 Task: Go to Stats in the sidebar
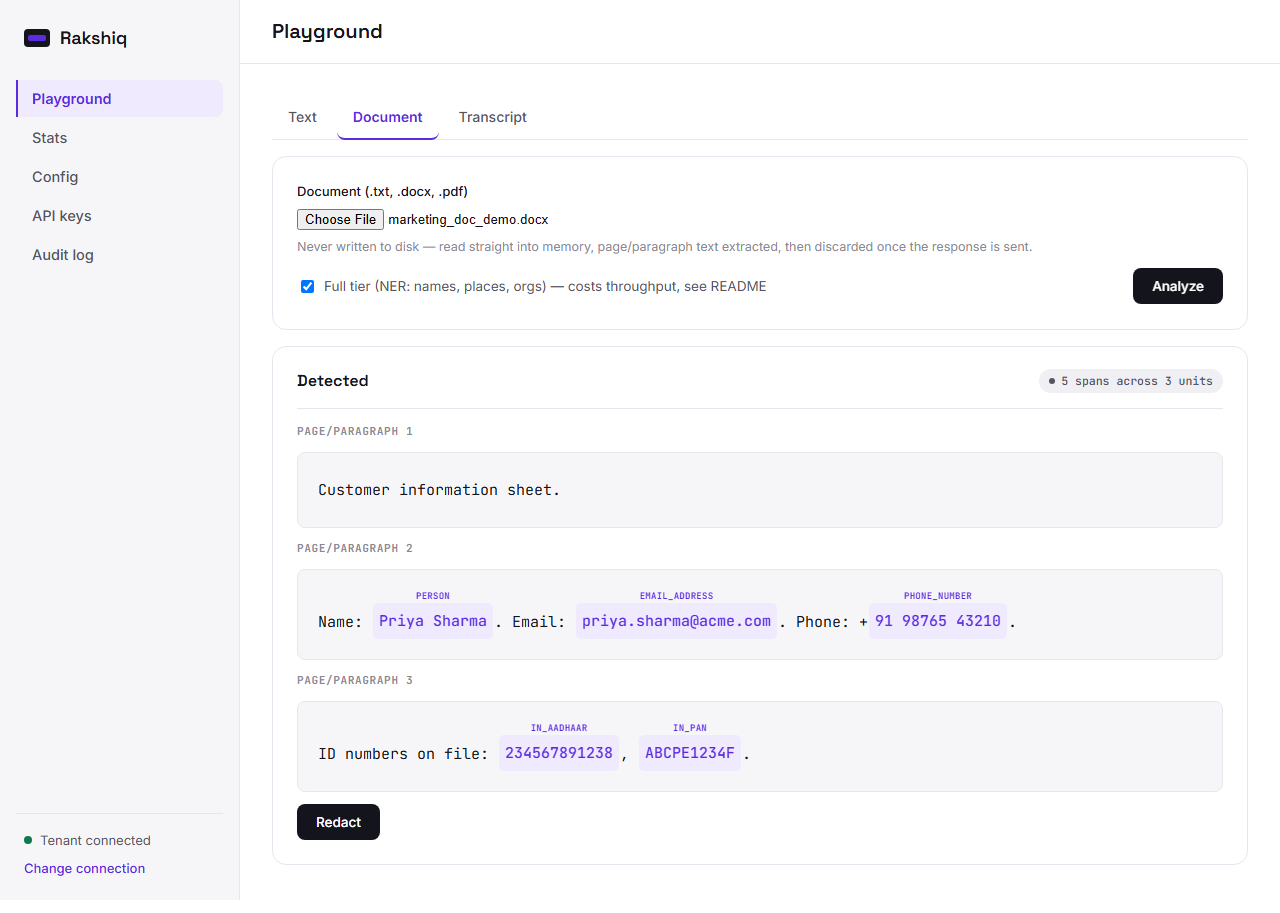120,138
